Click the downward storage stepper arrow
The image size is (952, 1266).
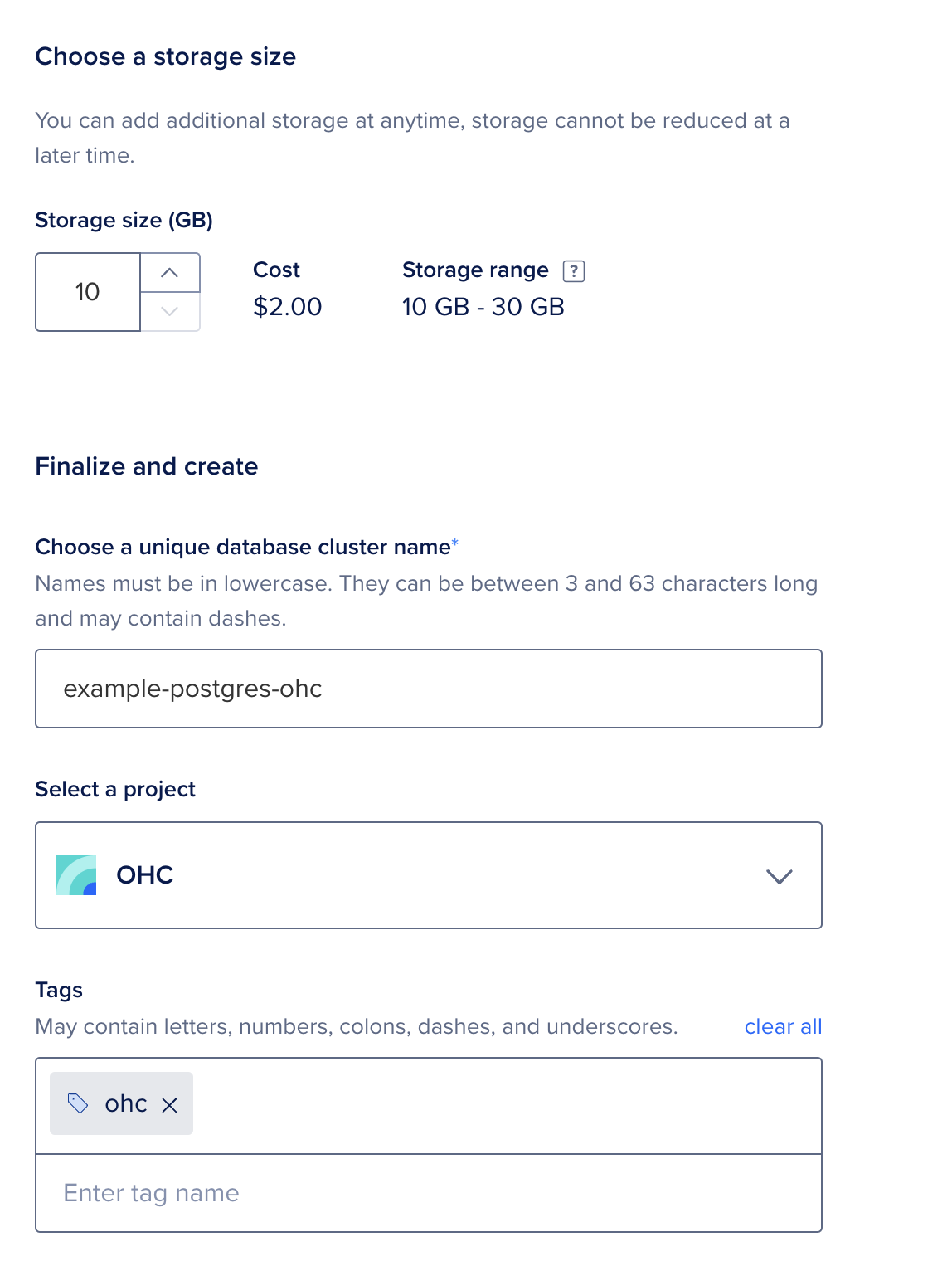tap(171, 312)
